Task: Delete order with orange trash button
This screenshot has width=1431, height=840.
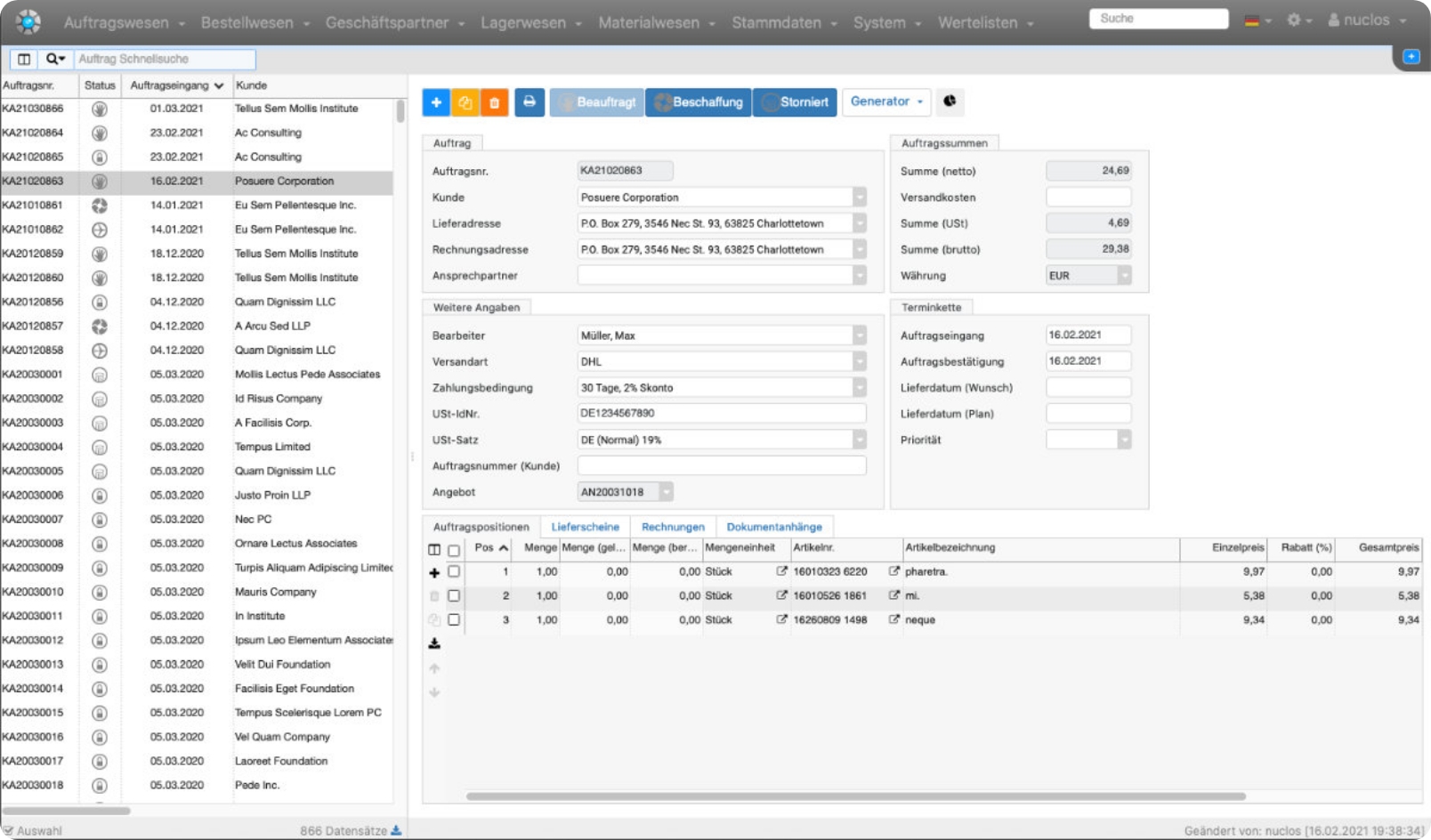Action: point(494,102)
